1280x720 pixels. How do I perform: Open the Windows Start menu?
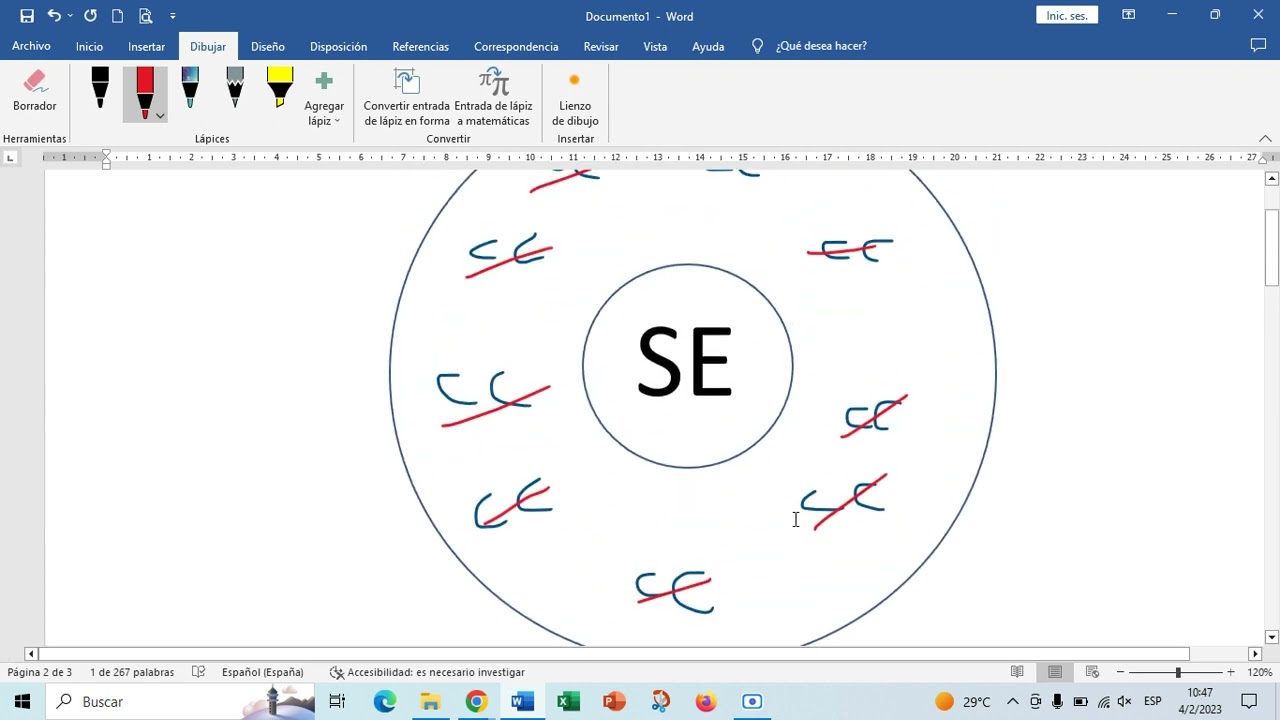point(22,702)
